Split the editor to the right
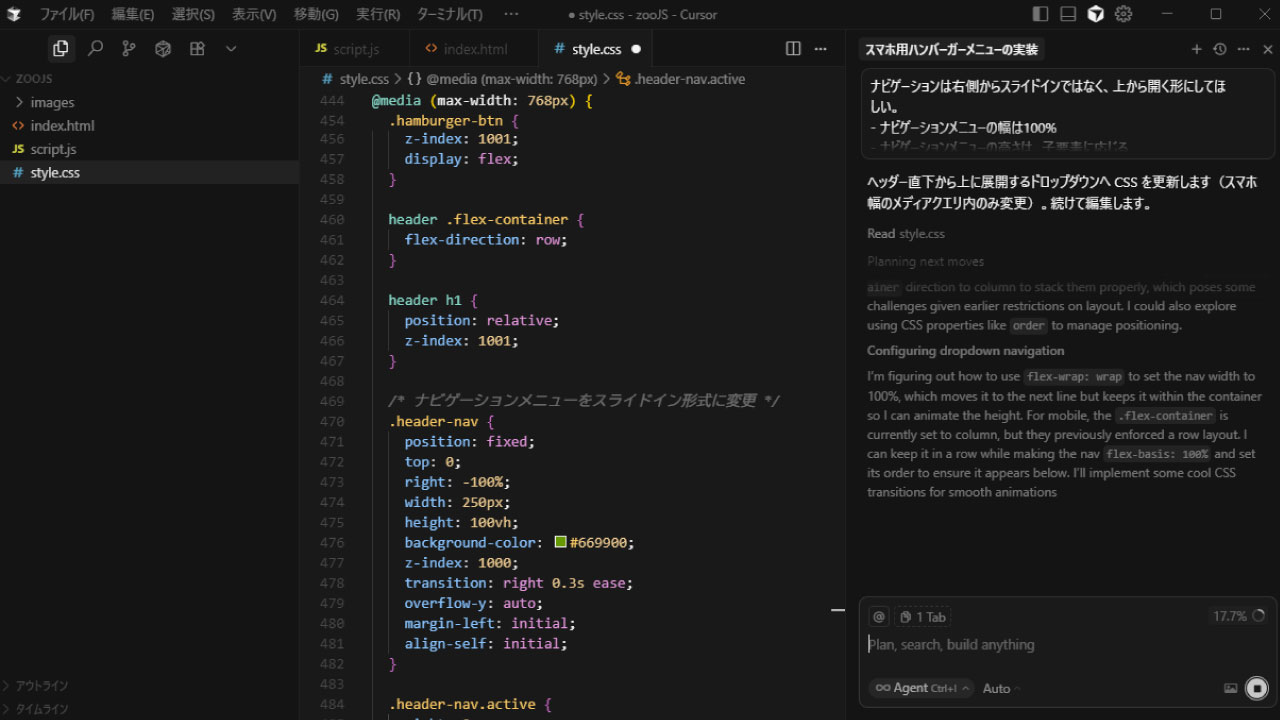The width and height of the screenshot is (1280, 720). tap(793, 48)
